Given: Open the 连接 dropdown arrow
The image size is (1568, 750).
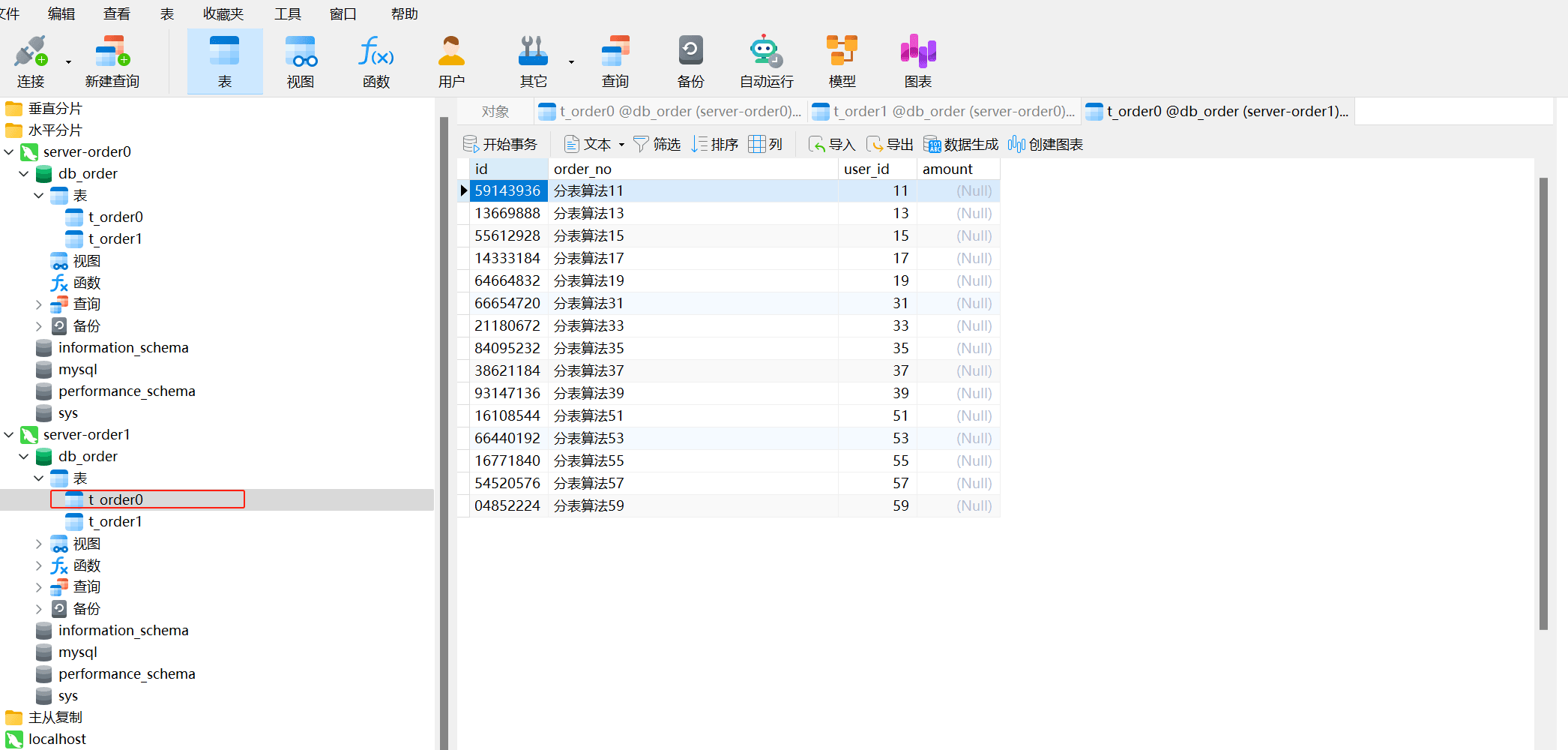Looking at the screenshot, I should tap(68, 62).
